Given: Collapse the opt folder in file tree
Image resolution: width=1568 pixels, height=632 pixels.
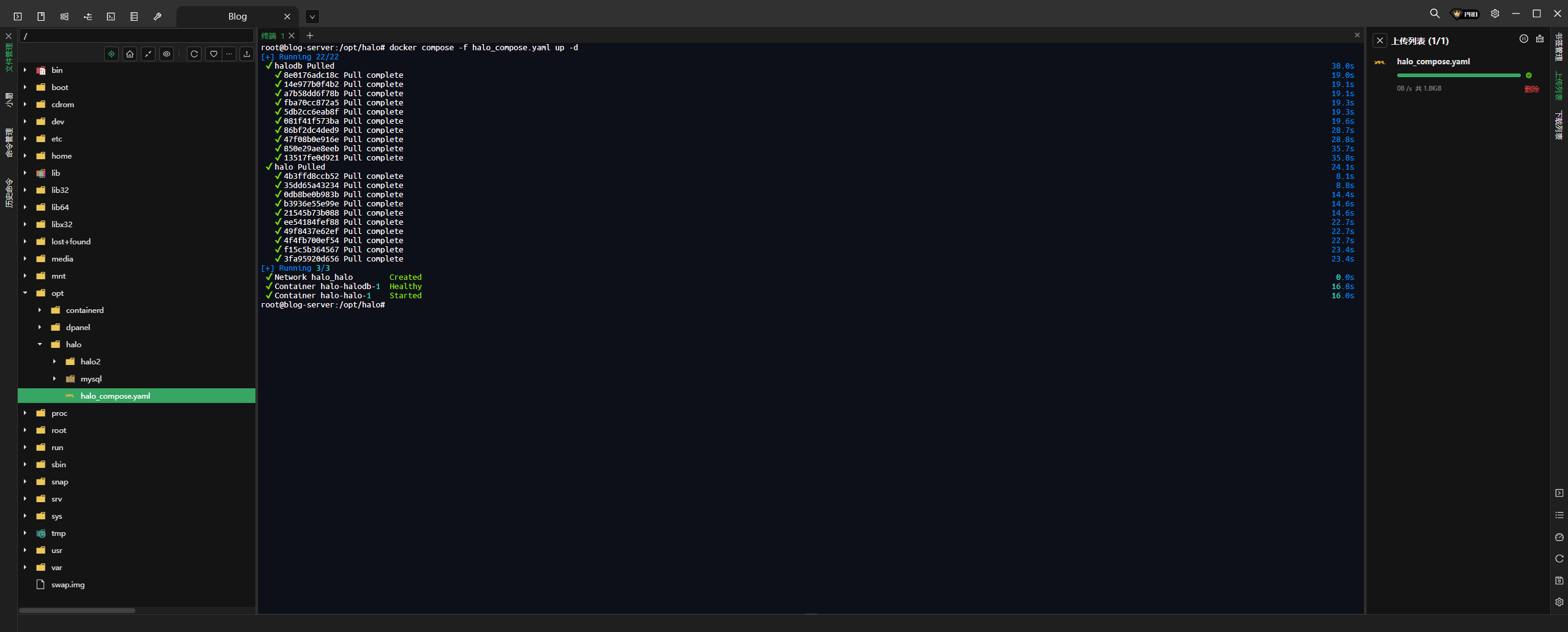Looking at the screenshot, I should 25,293.
